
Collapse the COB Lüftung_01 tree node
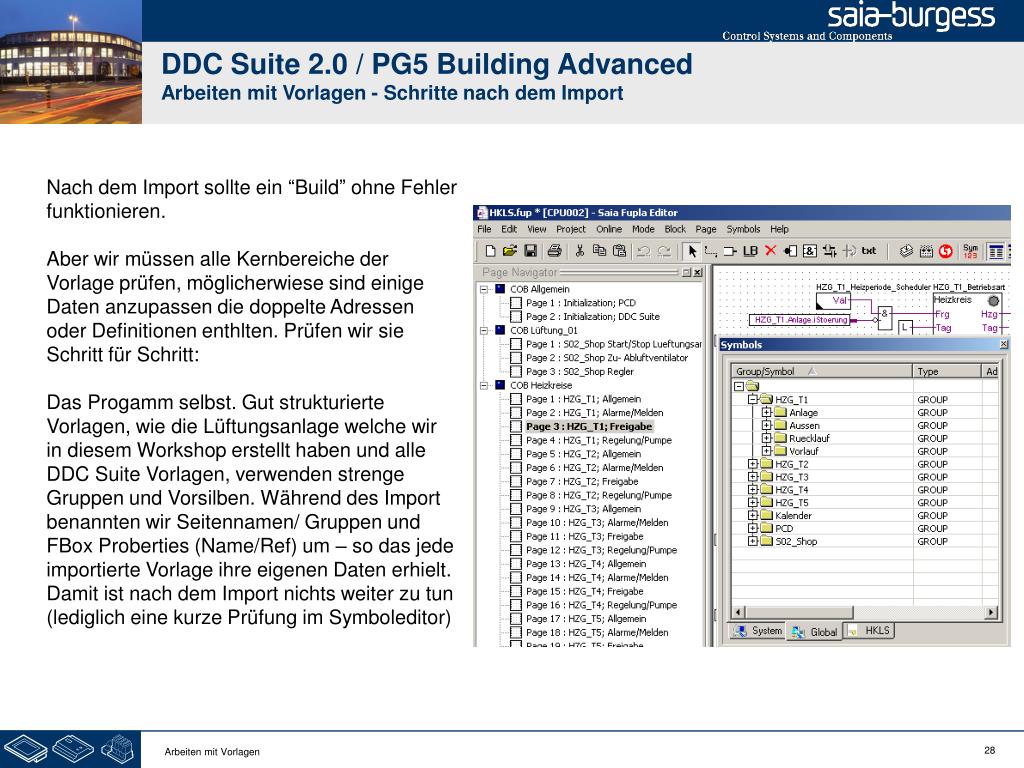point(484,330)
